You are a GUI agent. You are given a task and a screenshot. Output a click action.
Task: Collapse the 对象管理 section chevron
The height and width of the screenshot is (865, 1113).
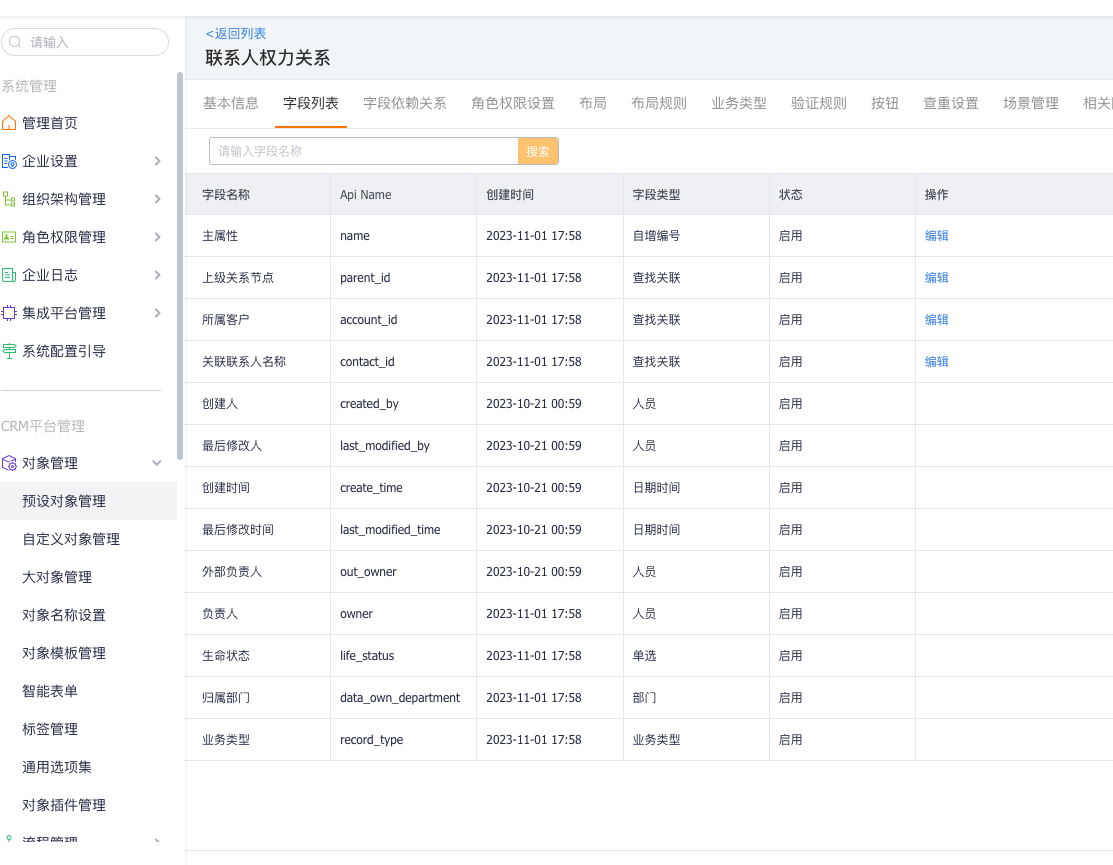pyautogui.click(x=157, y=463)
